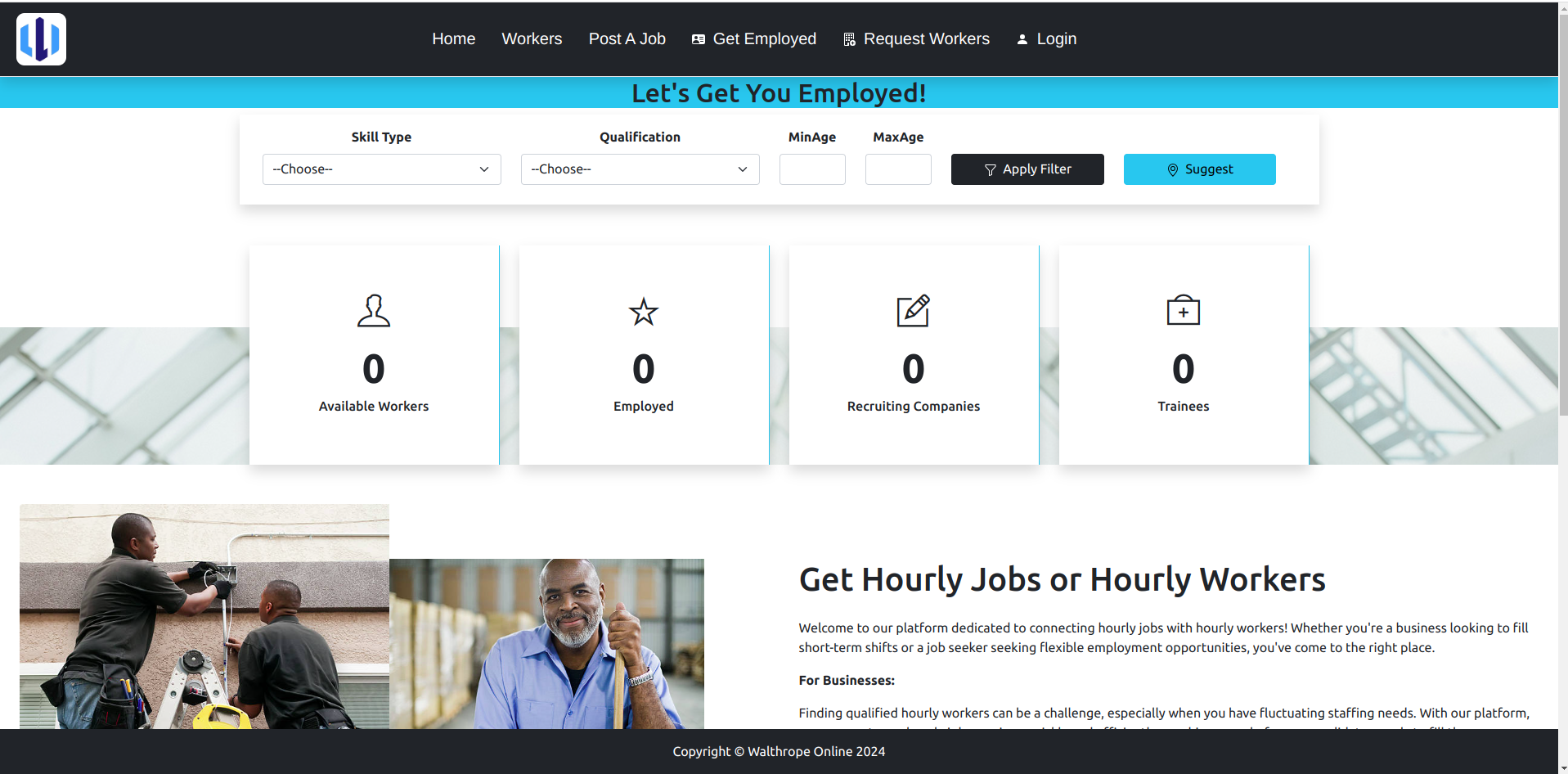
Task: Select Post A Job in navigation
Action: [627, 39]
